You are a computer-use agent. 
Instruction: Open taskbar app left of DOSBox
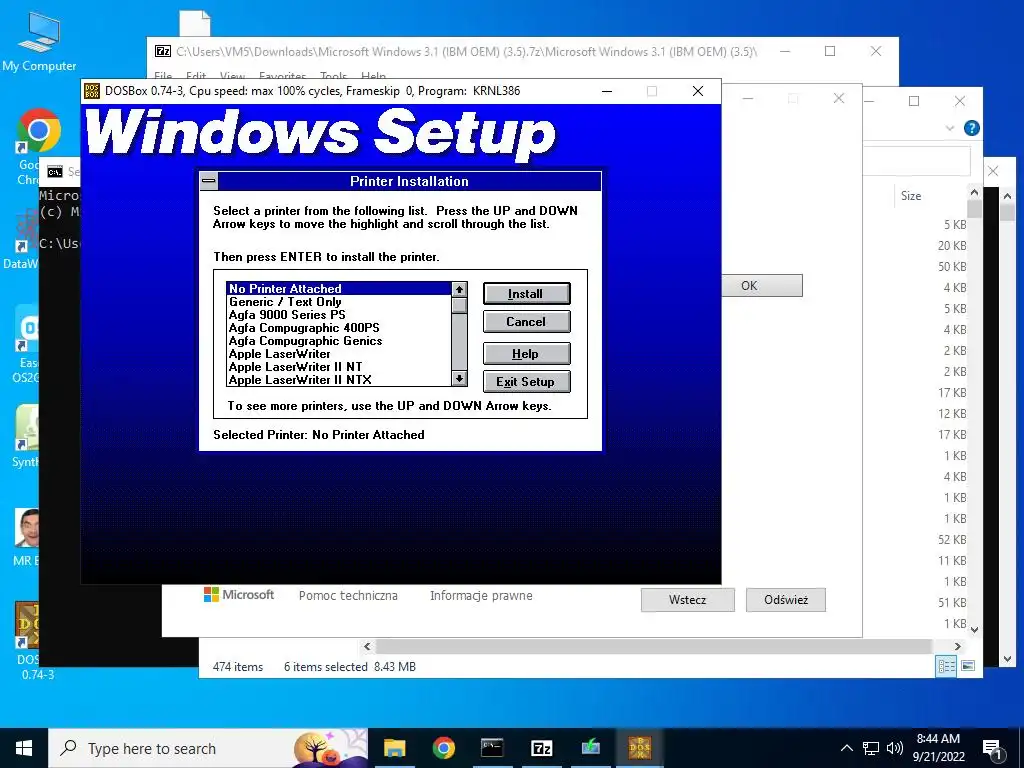(x=591, y=748)
